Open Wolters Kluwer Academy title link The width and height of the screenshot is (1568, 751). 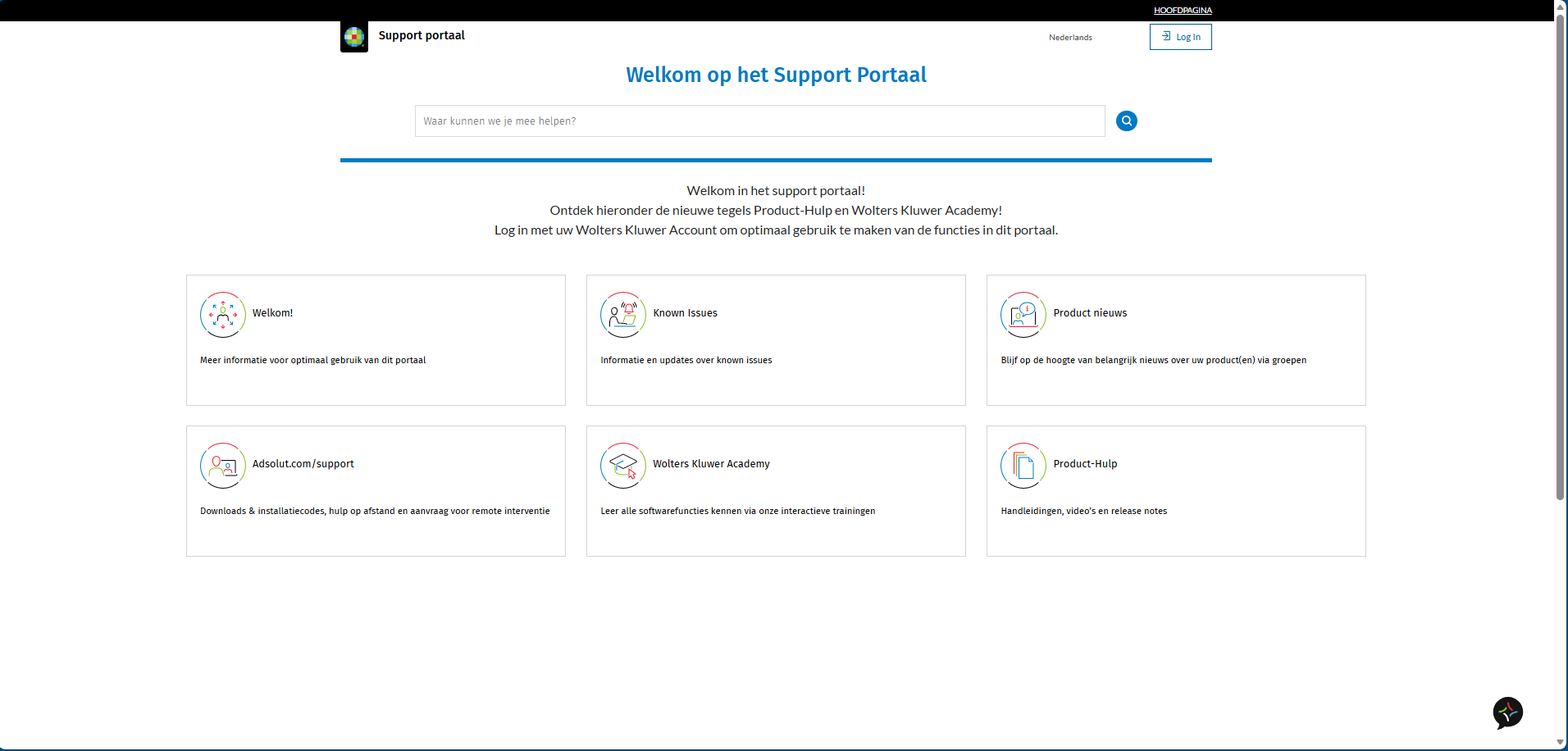pos(712,464)
